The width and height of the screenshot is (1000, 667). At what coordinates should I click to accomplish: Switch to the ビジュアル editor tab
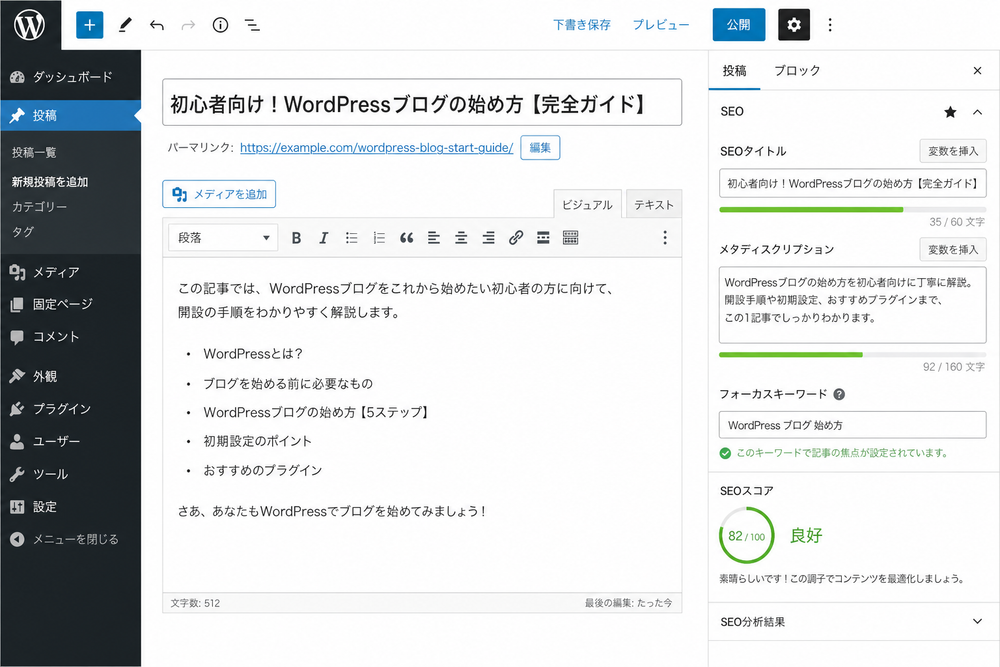pos(587,205)
